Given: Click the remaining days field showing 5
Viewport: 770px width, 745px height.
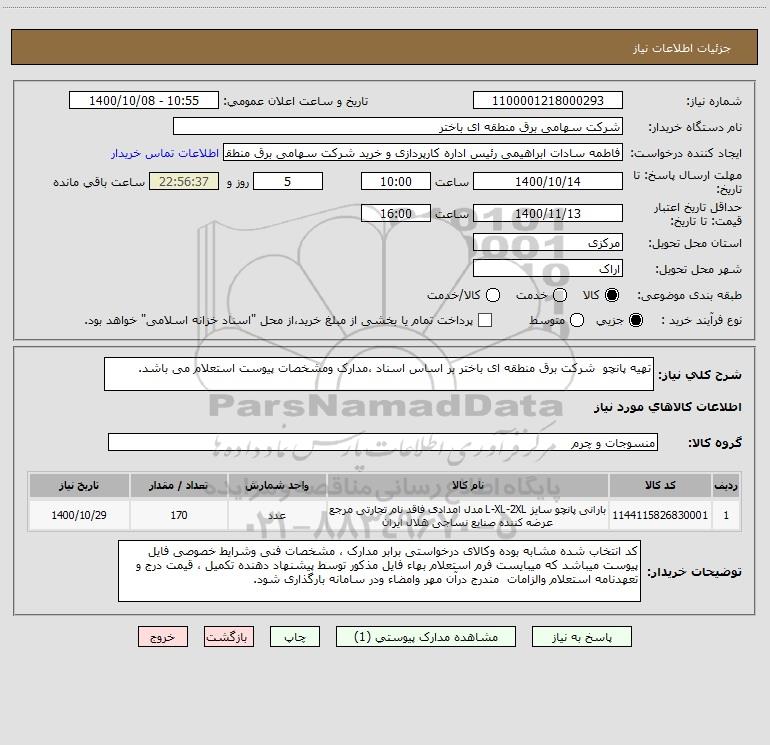Looking at the screenshot, I should (288, 182).
